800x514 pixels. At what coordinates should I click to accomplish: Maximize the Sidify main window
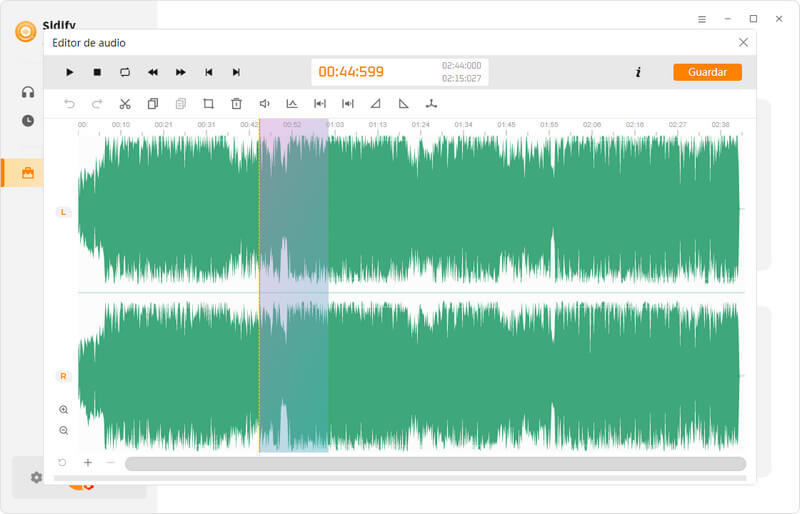click(753, 19)
